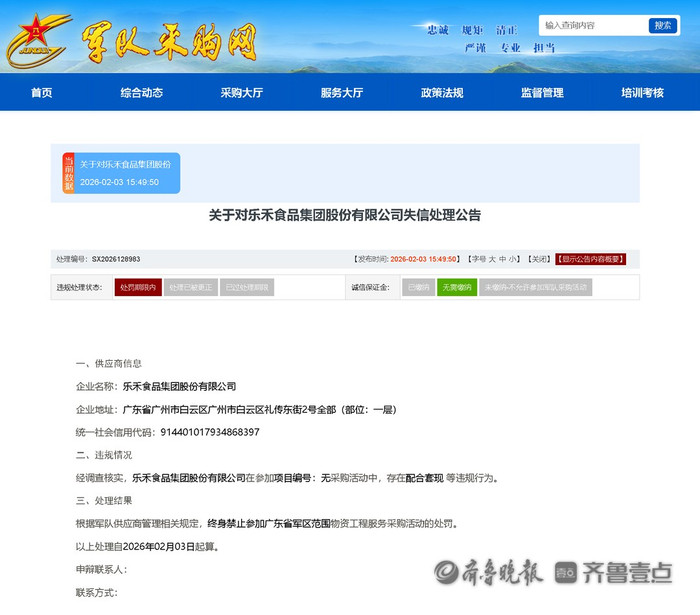Click the search input field

click(595, 25)
